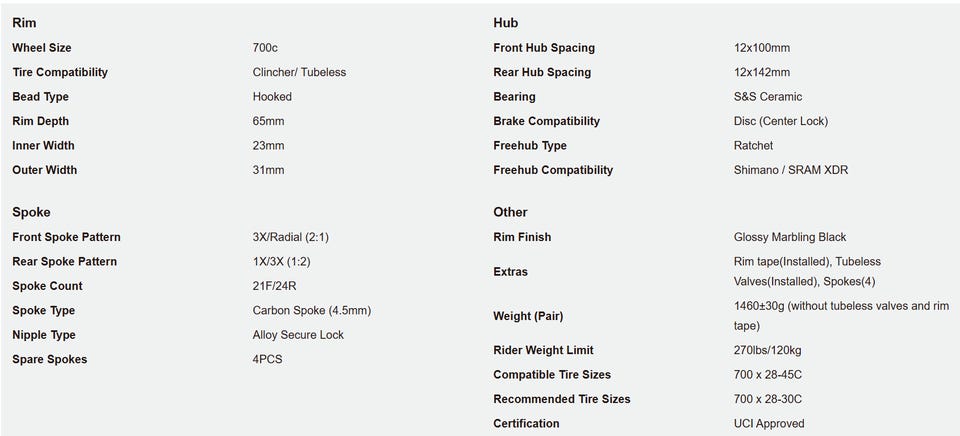Click the Alloy Secure Lock value
This screenshot has width=960, height=436.
[298, 335]
